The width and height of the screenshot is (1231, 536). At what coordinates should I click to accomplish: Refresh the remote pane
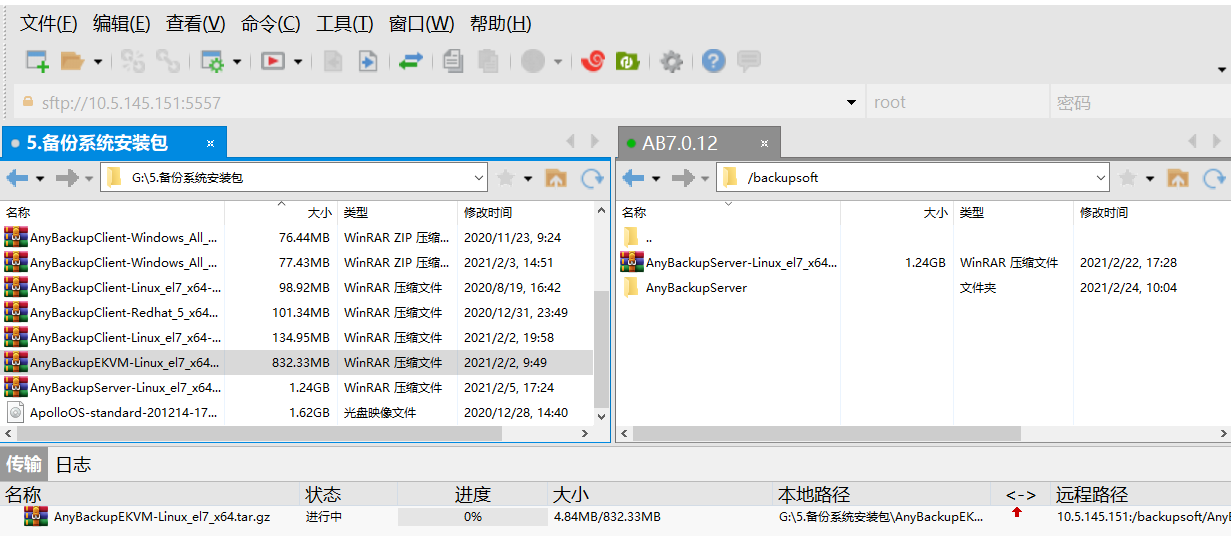point(1214,178)
